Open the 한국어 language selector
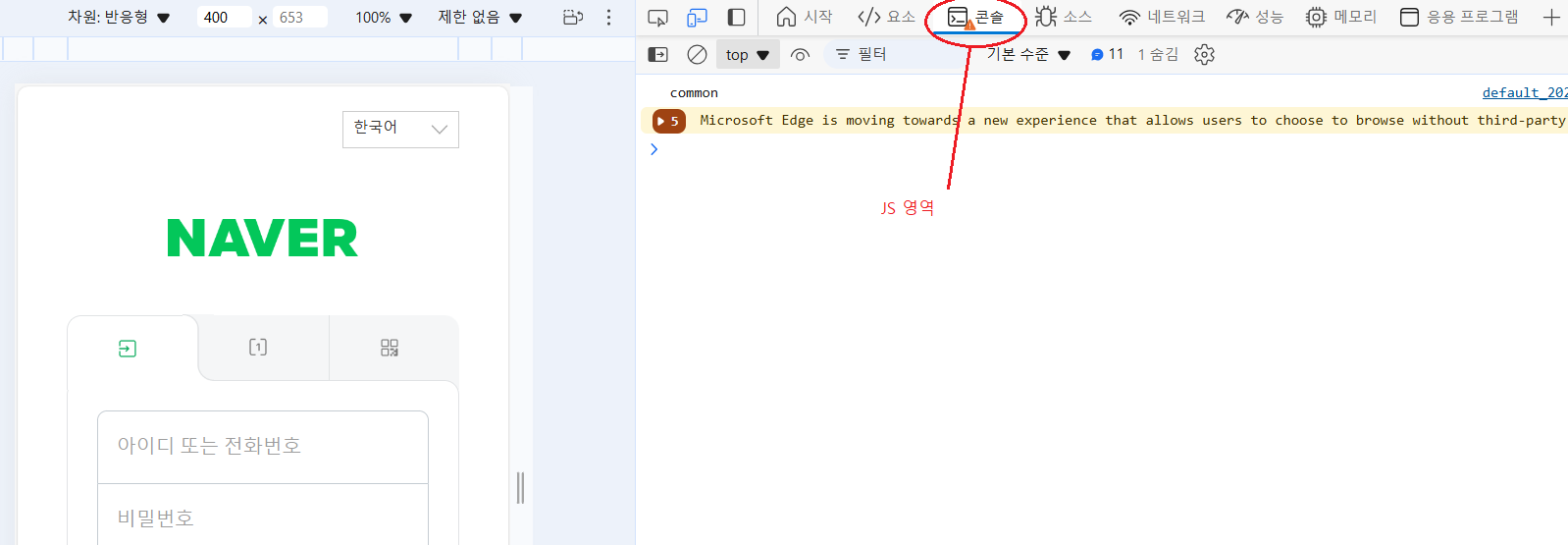This screenshot has width=1568, height=545. pyautogui.click(x=400, y=129)
